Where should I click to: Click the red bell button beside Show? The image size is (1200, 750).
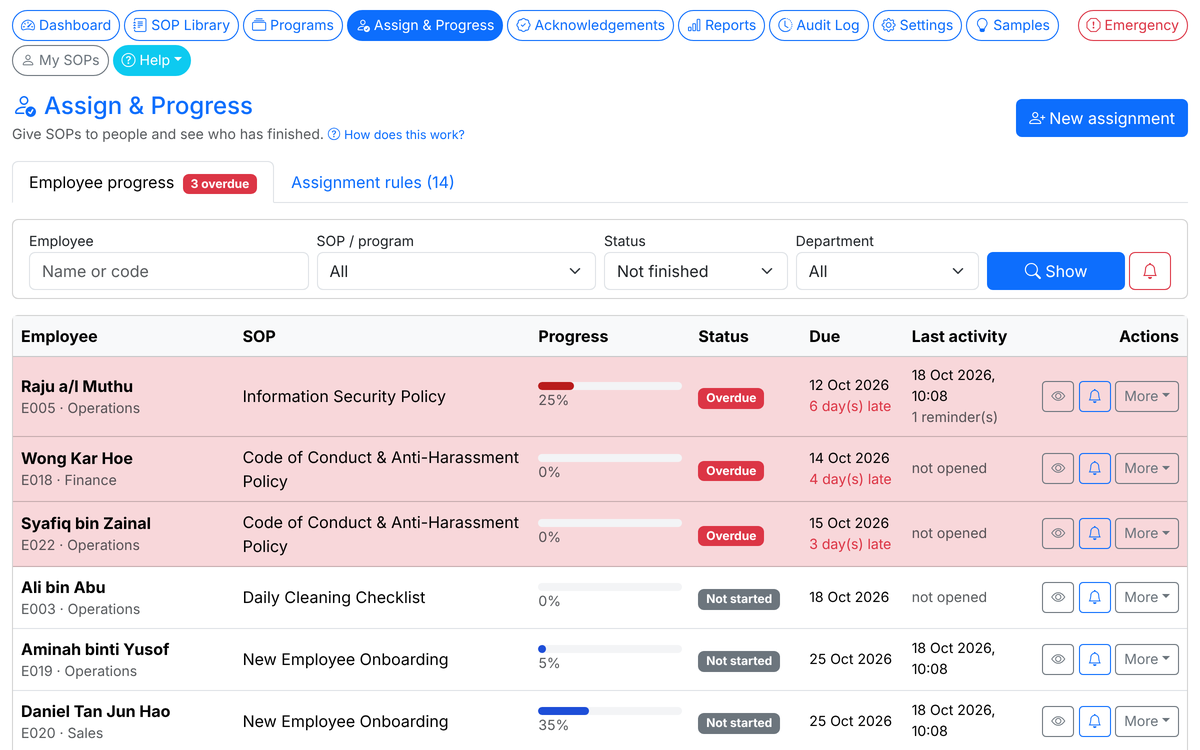pyautogui.click(x=1150, y=271)
